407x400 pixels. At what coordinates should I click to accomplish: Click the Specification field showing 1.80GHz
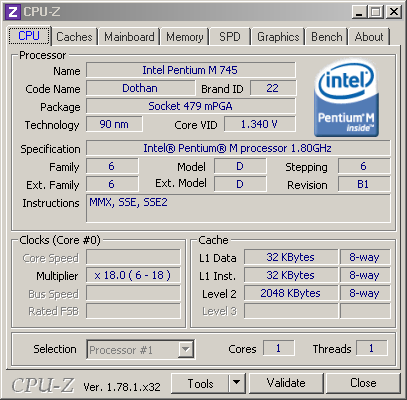[x=238, y=148]
